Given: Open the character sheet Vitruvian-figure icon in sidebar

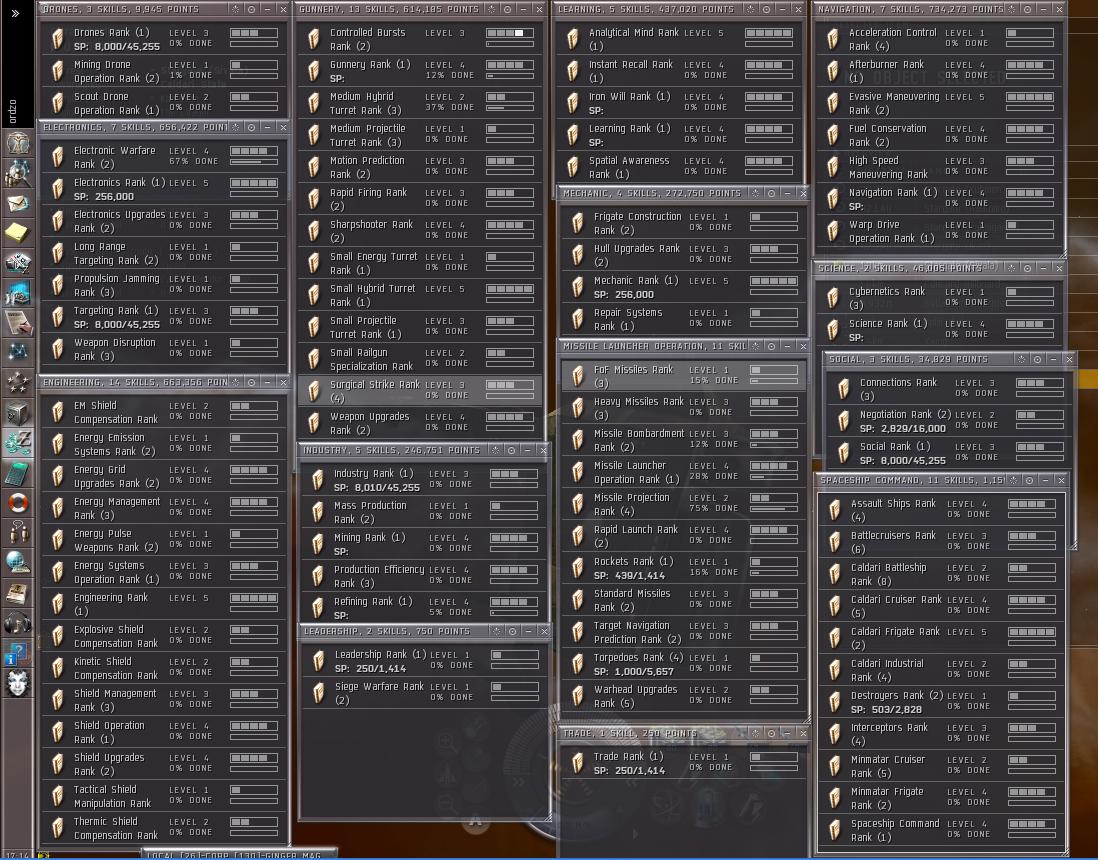Looking at the screenshot, I should tap(18, 143).
